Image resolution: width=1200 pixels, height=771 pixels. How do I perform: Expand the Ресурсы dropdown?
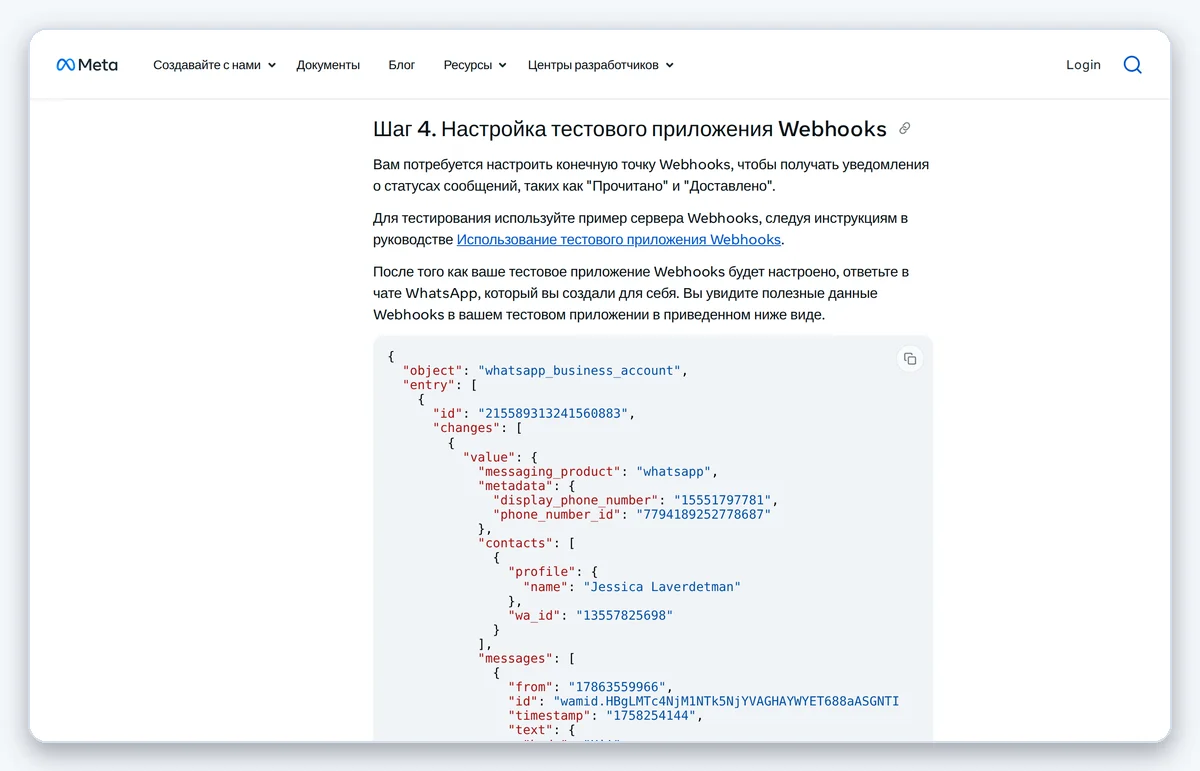[x=475, y=65]
